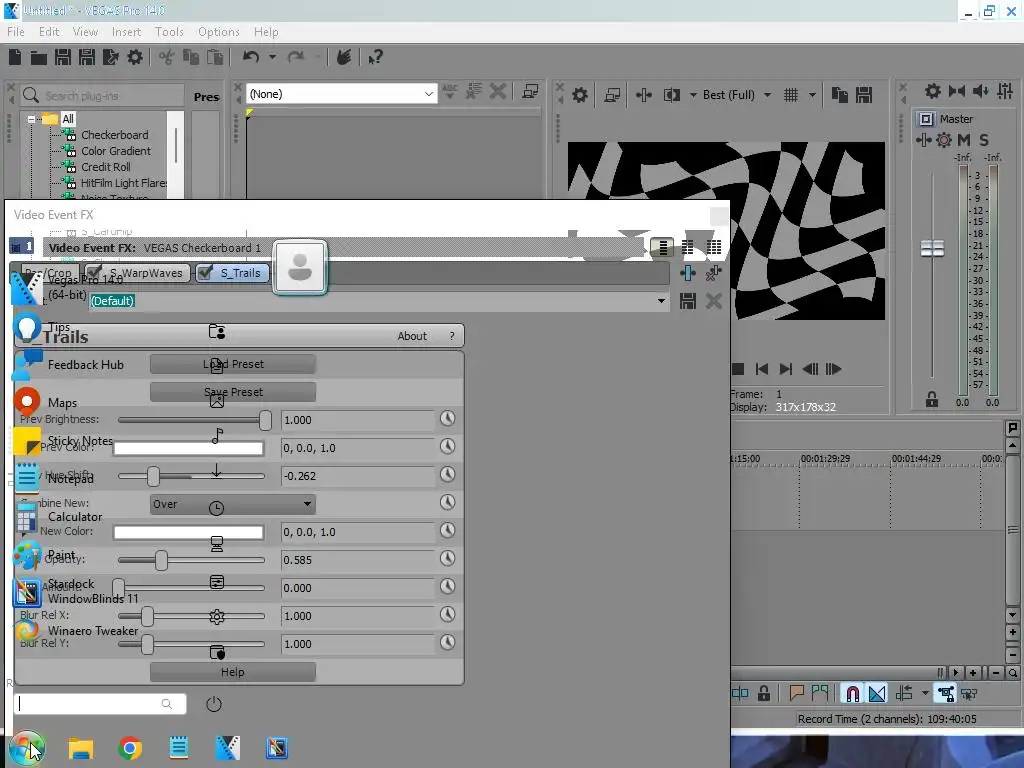The height and width of the screenshot is (768, 1024).
Task: Click the Prev Brightness slider handle
Action: point(264,420)
